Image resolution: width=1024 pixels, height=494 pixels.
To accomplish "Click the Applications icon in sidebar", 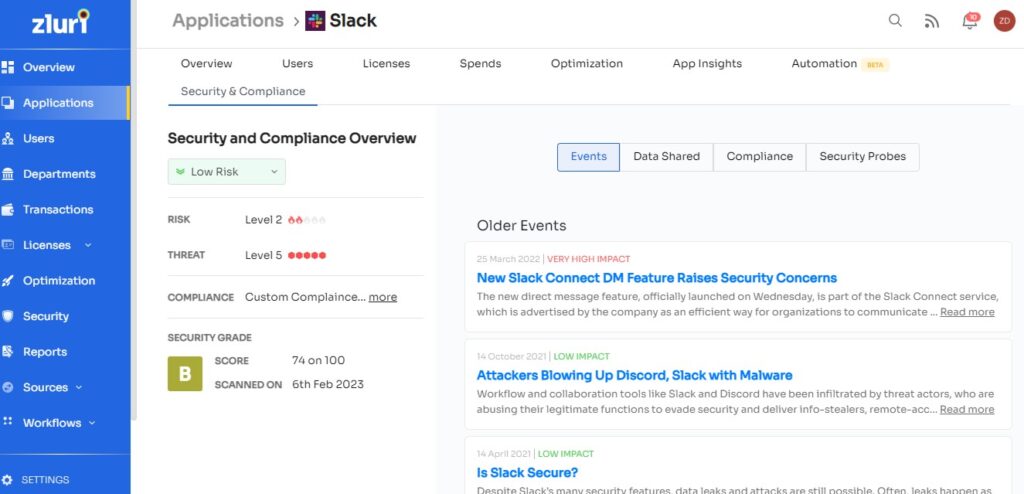I will coord(8,103).
